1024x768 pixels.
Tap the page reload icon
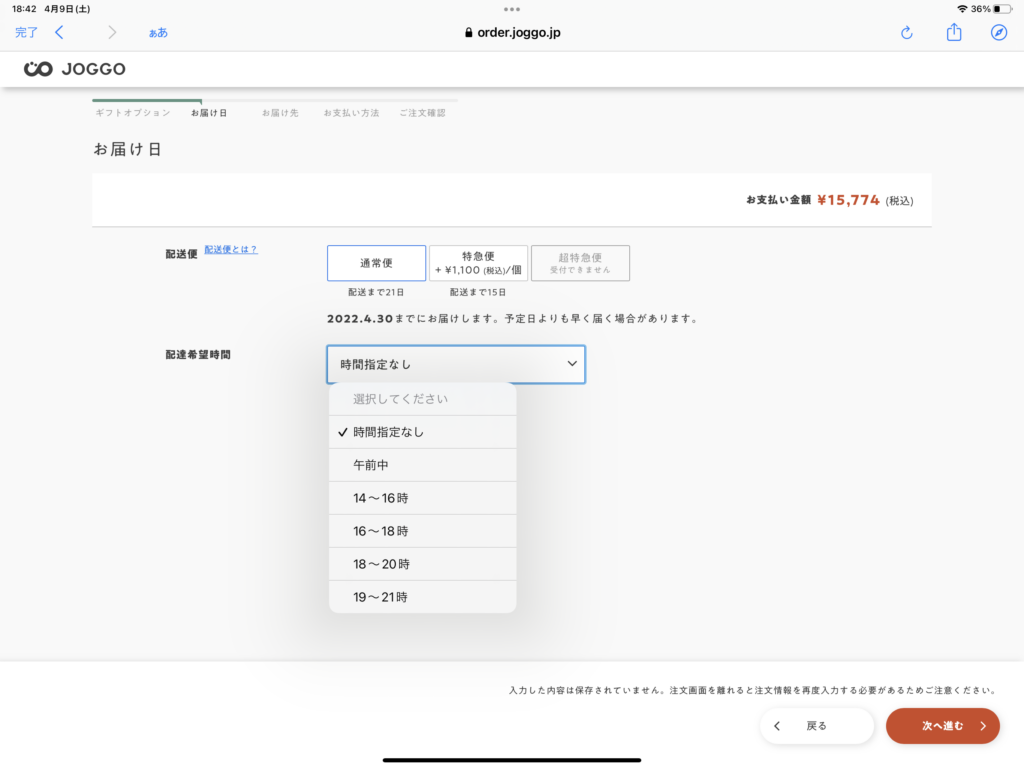[907, 32]
